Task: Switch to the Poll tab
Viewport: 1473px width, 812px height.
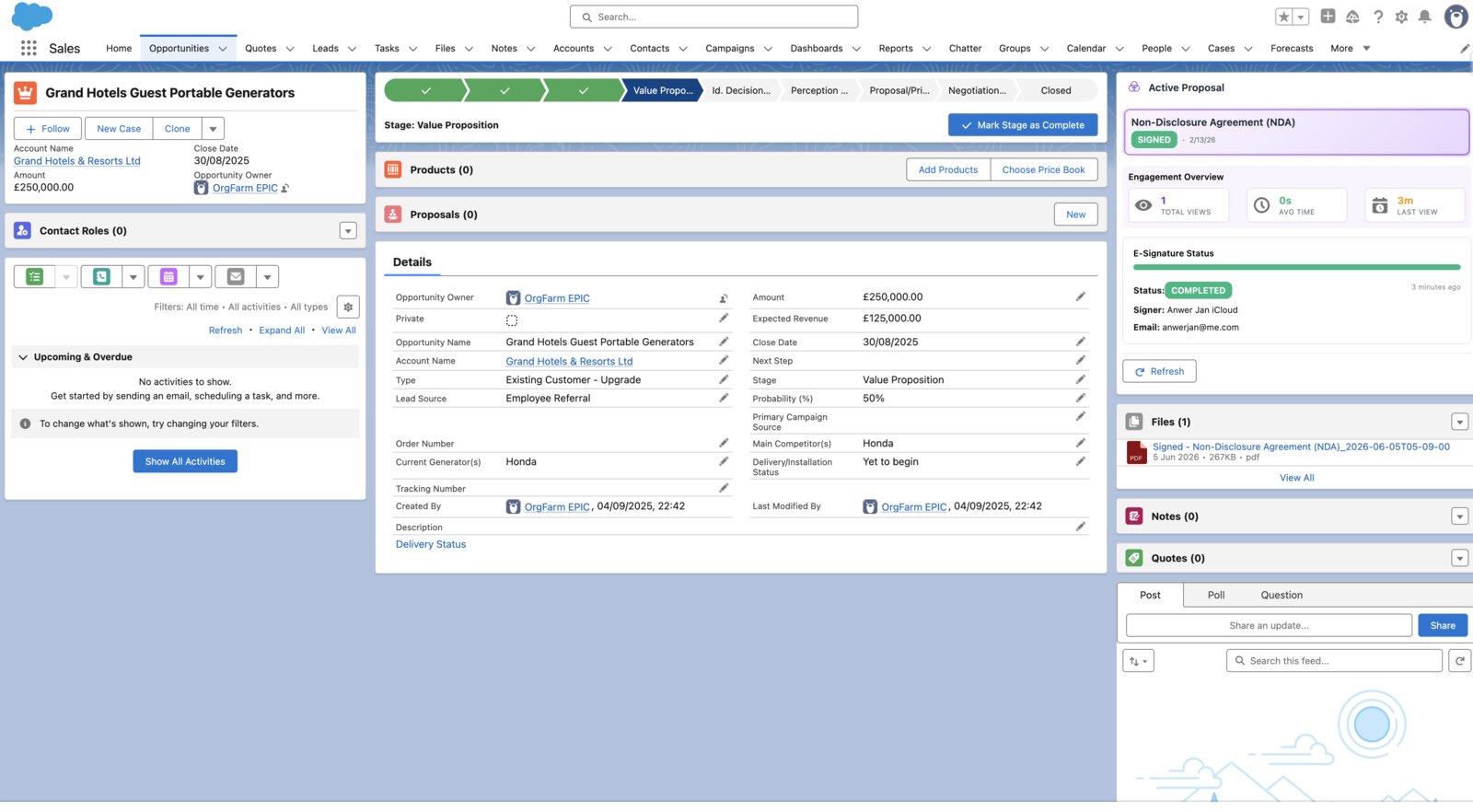Action: [x=1216, y=595]
